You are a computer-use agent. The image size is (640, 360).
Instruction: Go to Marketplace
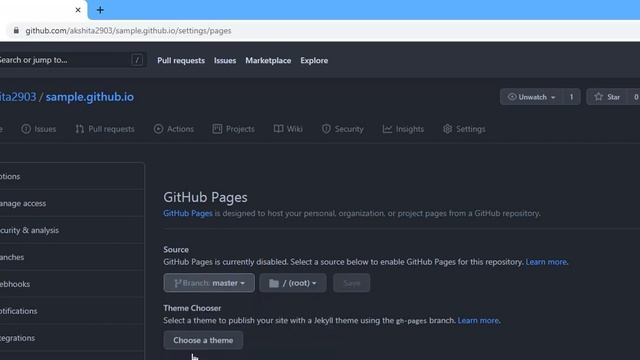268,60
